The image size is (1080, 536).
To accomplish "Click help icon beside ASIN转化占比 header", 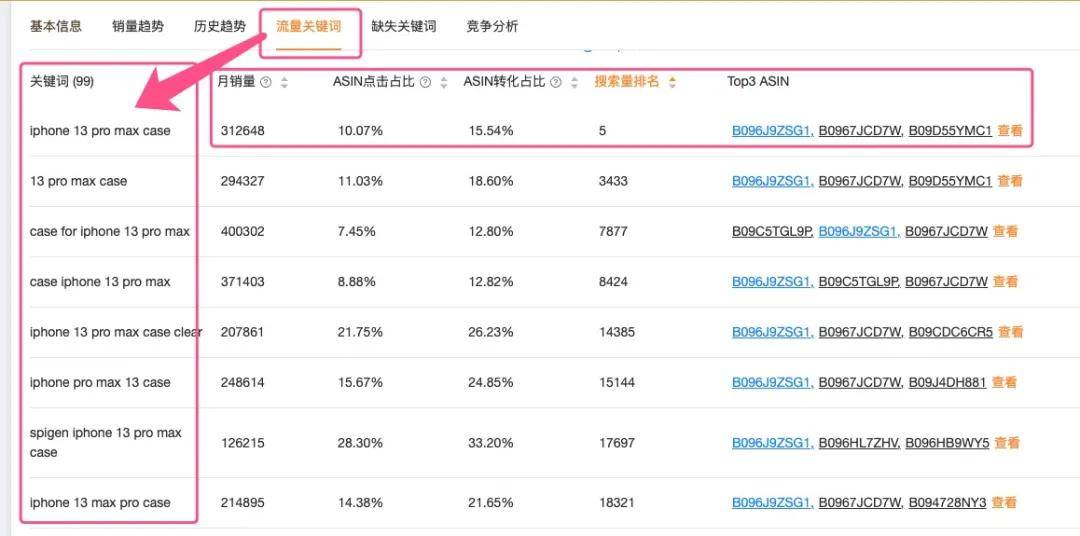I will point(555,82).
